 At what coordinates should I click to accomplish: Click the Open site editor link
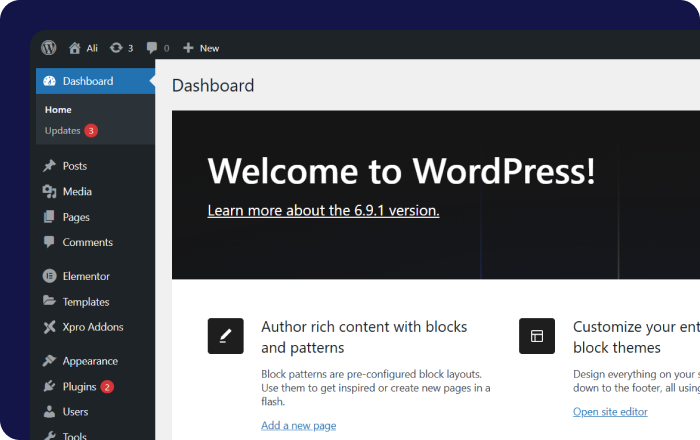click(610, 412)
